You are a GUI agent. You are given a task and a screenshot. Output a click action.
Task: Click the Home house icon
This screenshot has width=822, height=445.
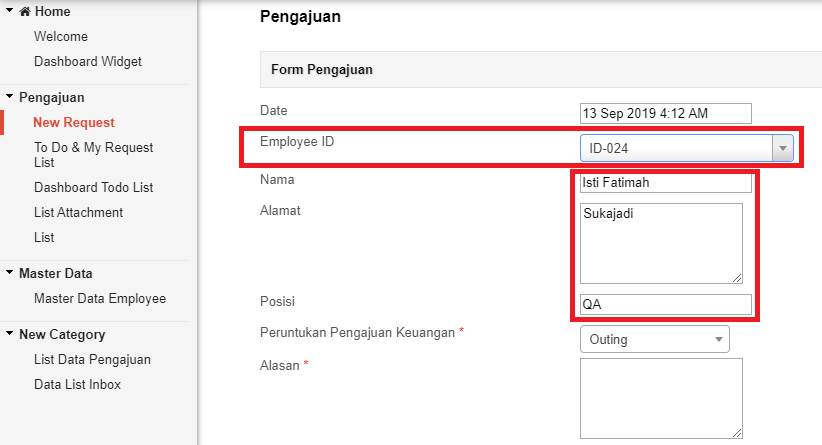coord(25,12)
